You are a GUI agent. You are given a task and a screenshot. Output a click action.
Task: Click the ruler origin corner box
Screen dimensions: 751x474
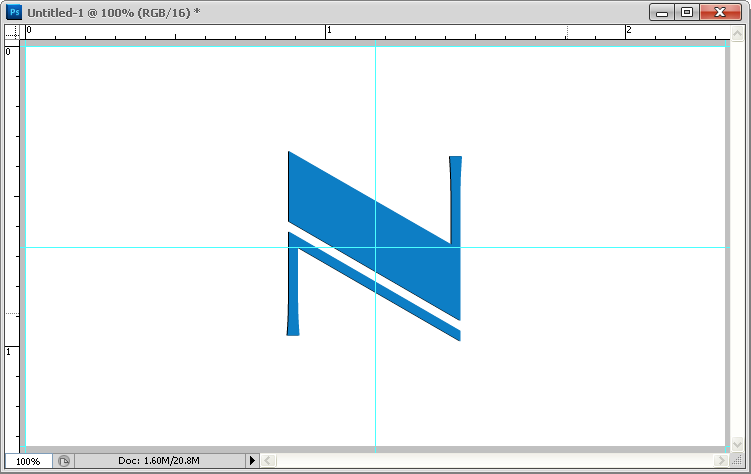[x=12, y=31]
